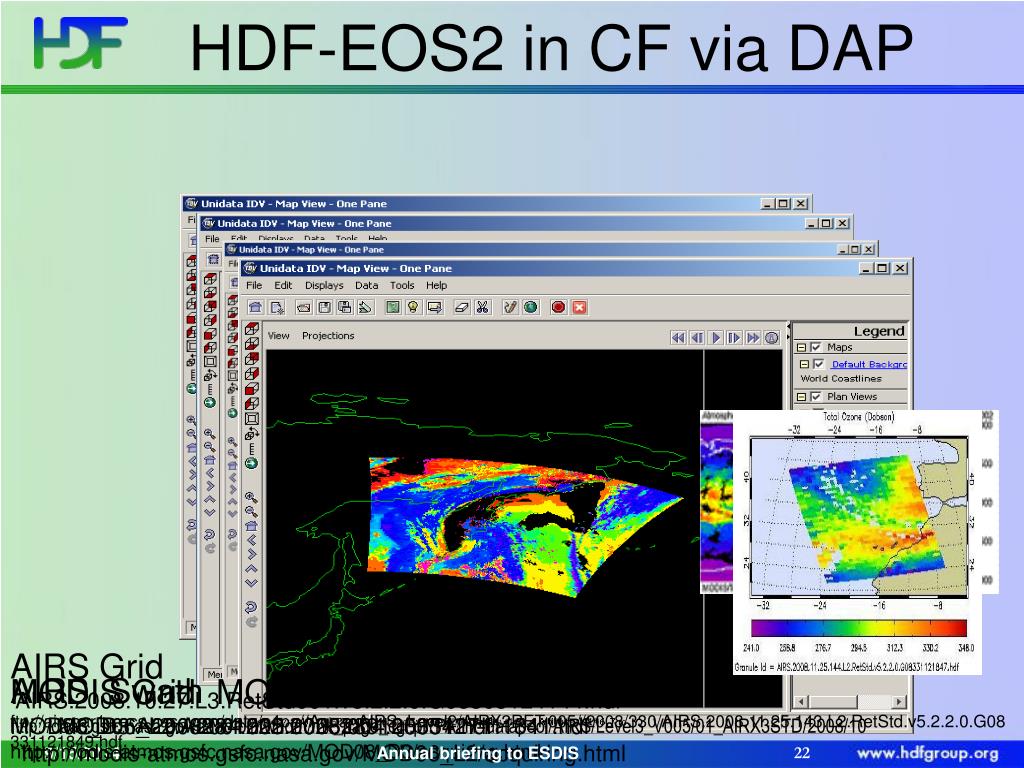Toggle the Default Background checkbox in Legend

click(x=819, y=364)
